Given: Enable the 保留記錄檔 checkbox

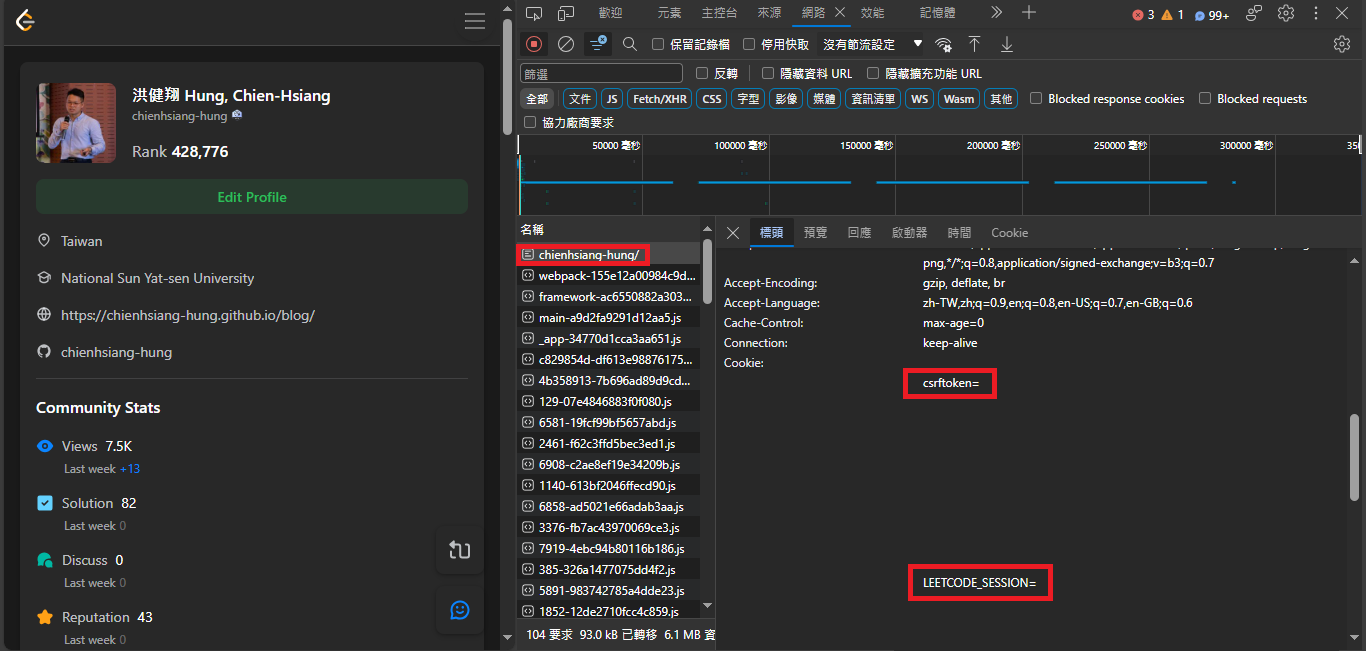Looking at the screenshot, I should tap(658, 44).
